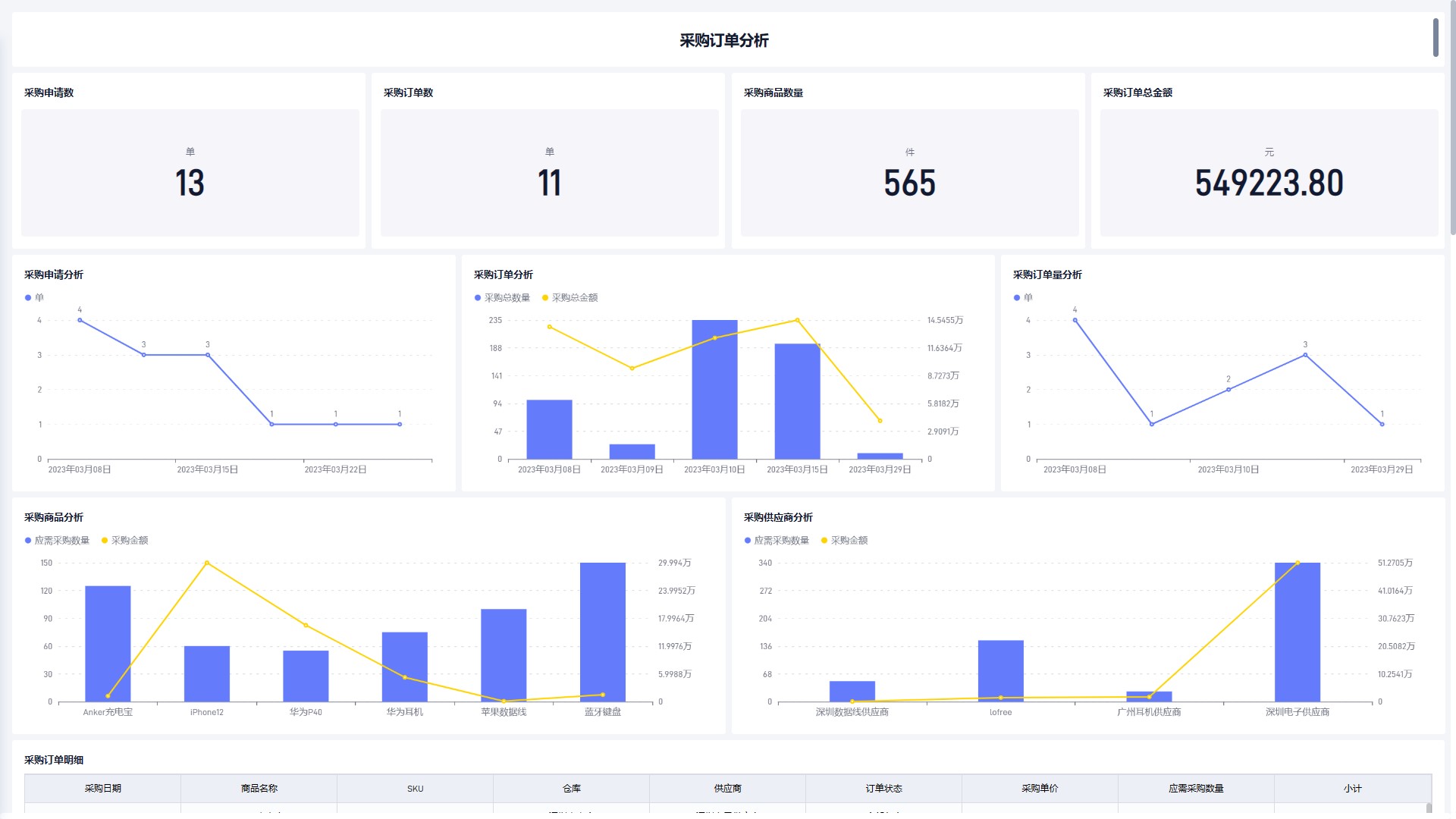Click the 采购供应商分析 chart title
The width and height of the screenshot is (1456, 819).
click(x=778, y=517)
